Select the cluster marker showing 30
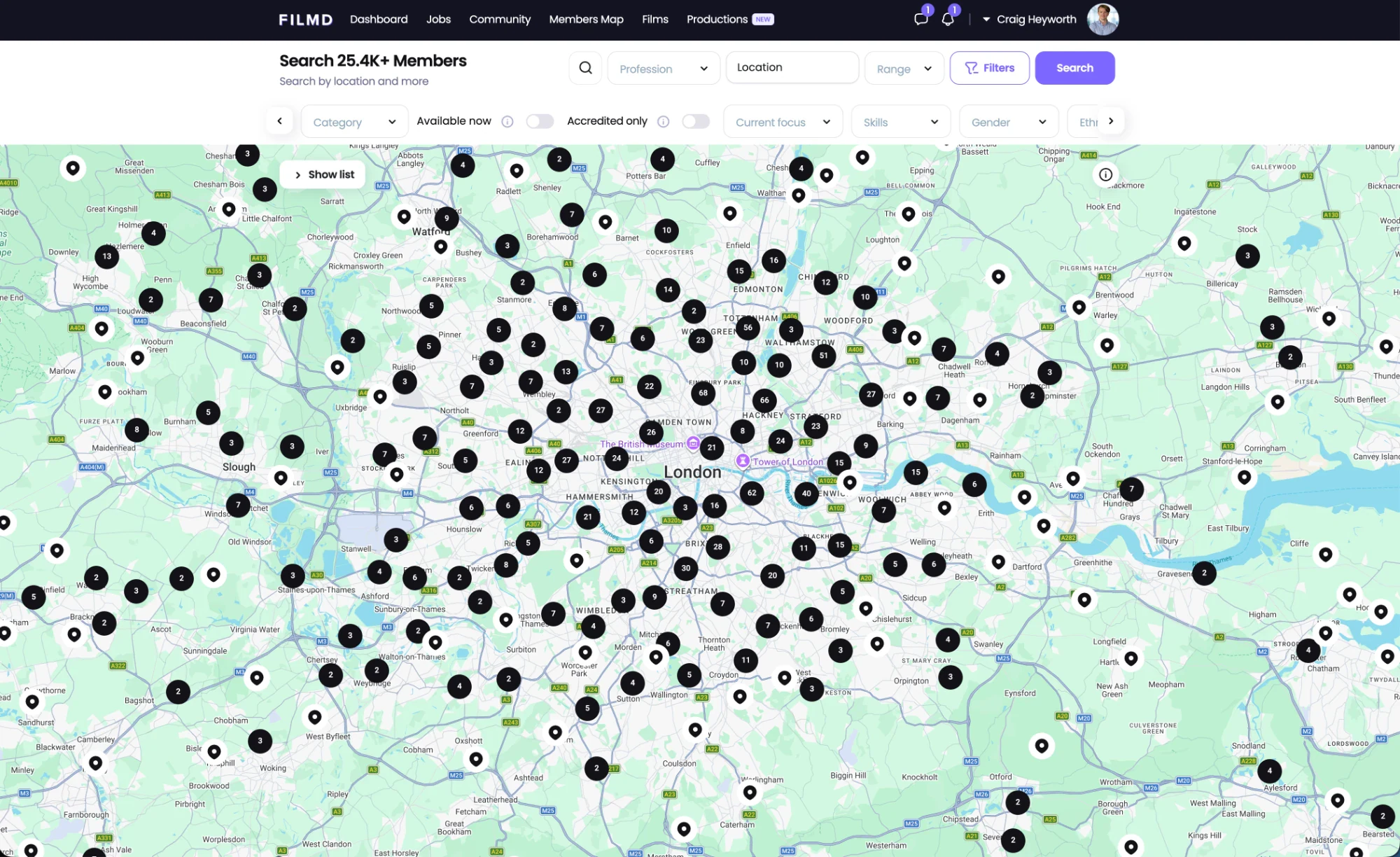This screenshot has height=857, width=1400. click(x=686, y=569)
